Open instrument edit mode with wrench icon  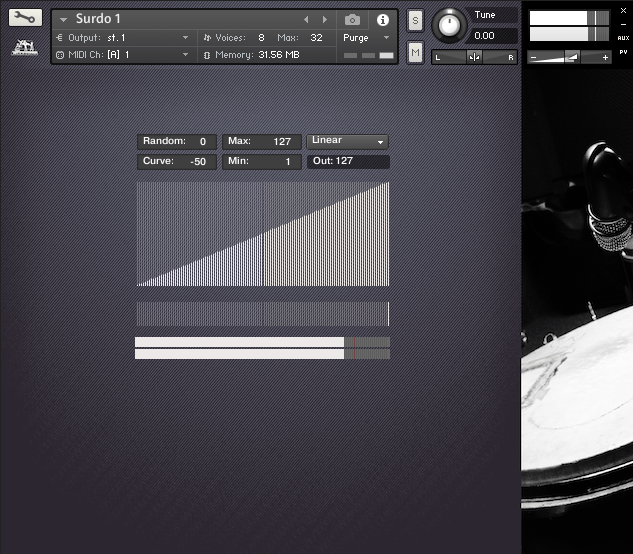[x=25, y=17]
